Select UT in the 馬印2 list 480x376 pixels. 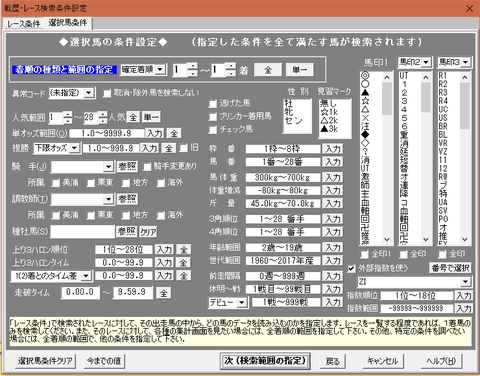(404, 76)
